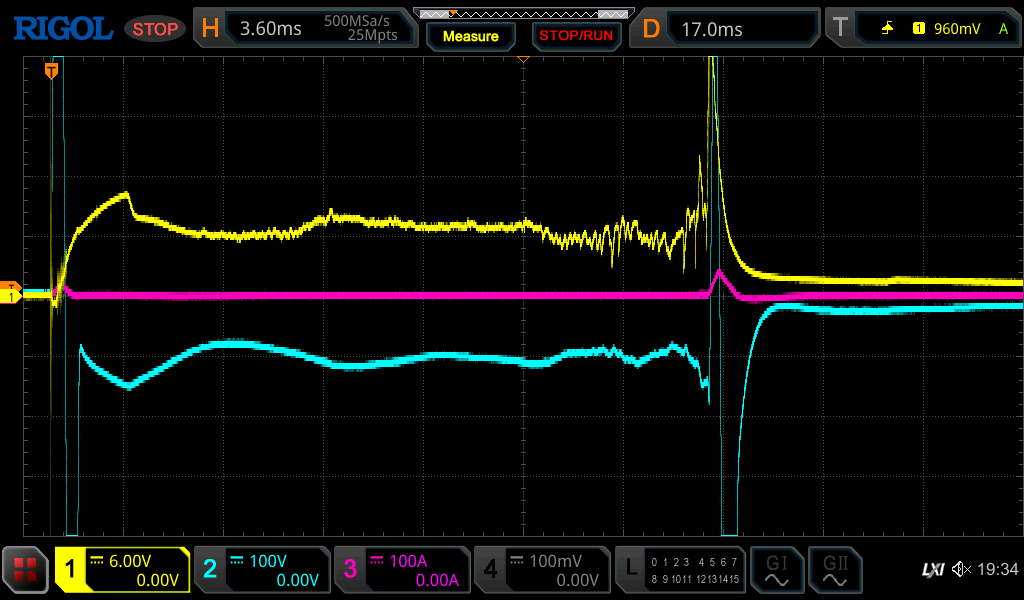Enable channel 4 with 100mV scale
Screen dimensions: 1024x600
(x=542, y=570)
